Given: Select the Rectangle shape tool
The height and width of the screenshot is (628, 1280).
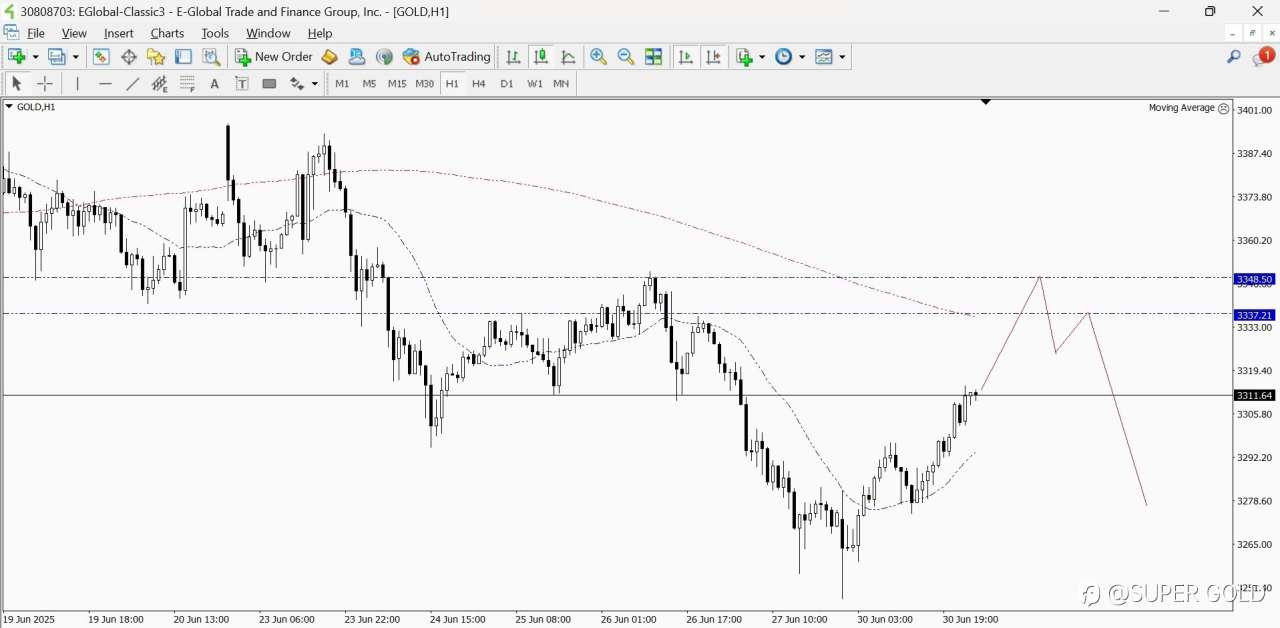Looking at the screenshot, I should click(x=269, y=84).
